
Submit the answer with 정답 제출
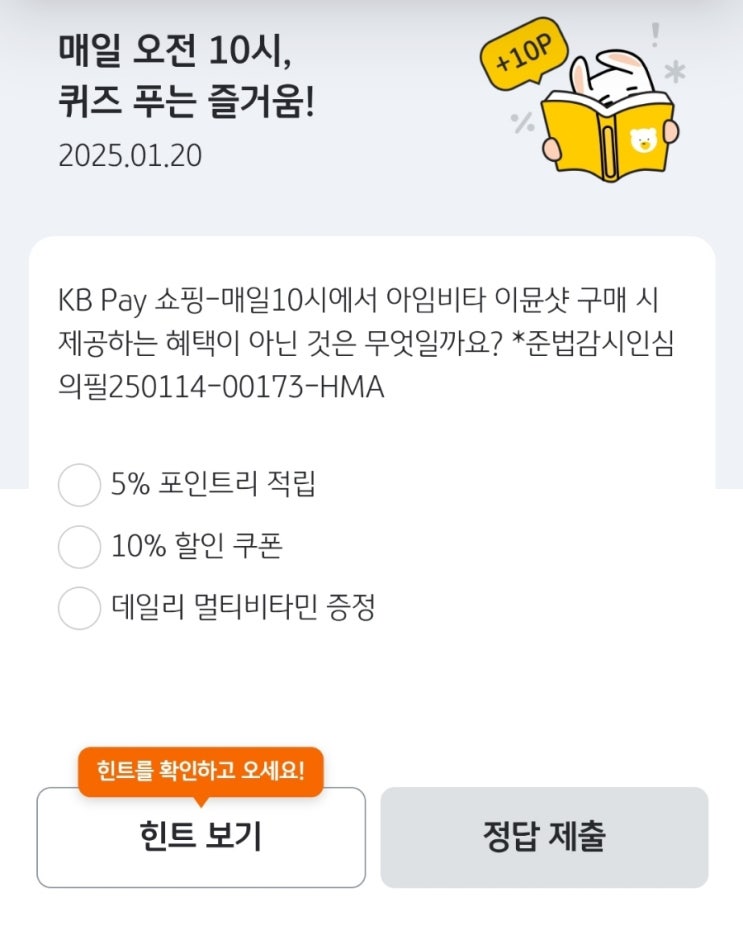(544, 837)
